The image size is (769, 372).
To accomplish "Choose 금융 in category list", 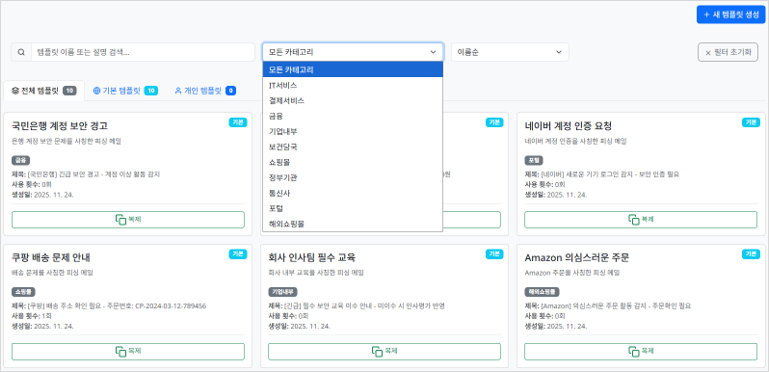I will 353,116.
